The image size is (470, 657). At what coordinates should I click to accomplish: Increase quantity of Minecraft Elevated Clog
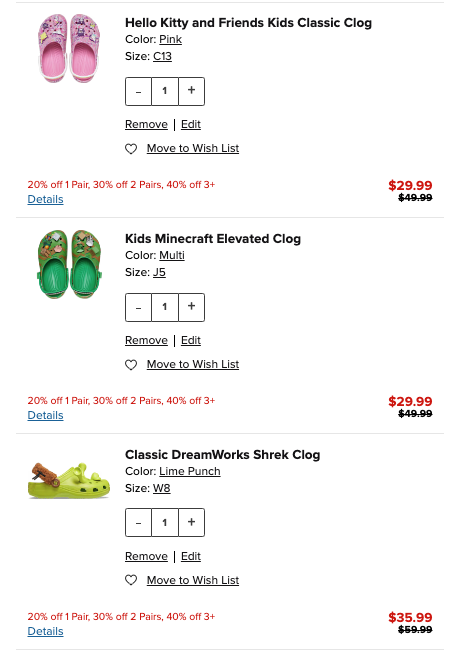[191, 307]
